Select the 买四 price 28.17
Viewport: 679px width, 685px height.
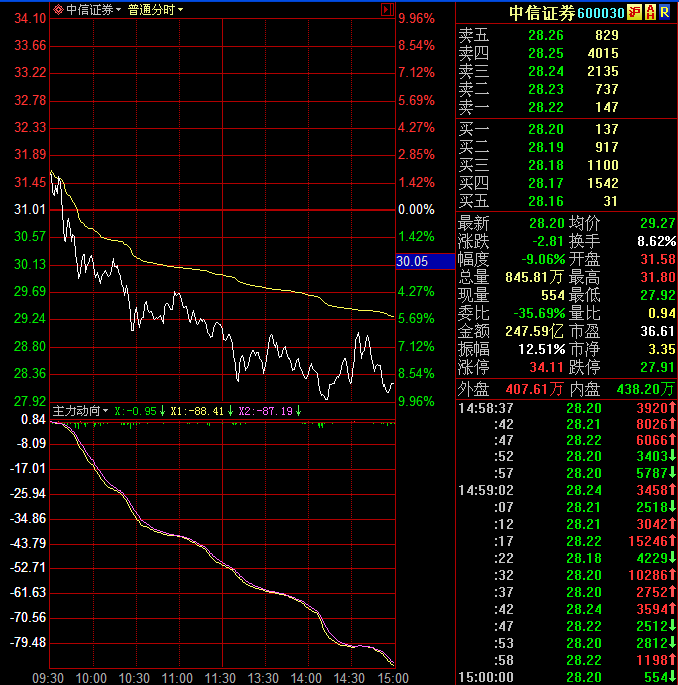(x=546, y=183)
